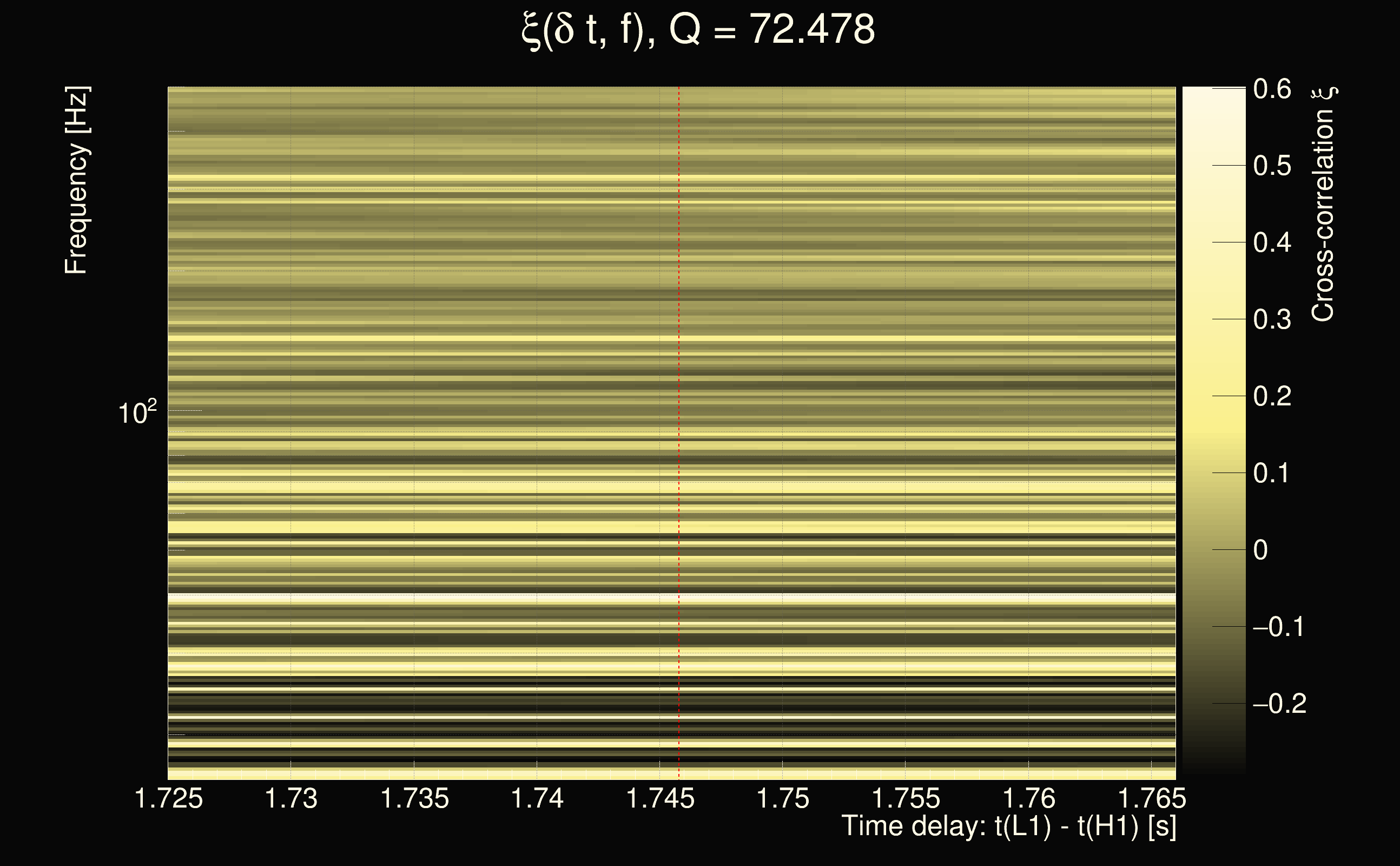Click the plot title with Q = 72.478
The width and height of the screenshot is (1400, 866).
[698, 30]
